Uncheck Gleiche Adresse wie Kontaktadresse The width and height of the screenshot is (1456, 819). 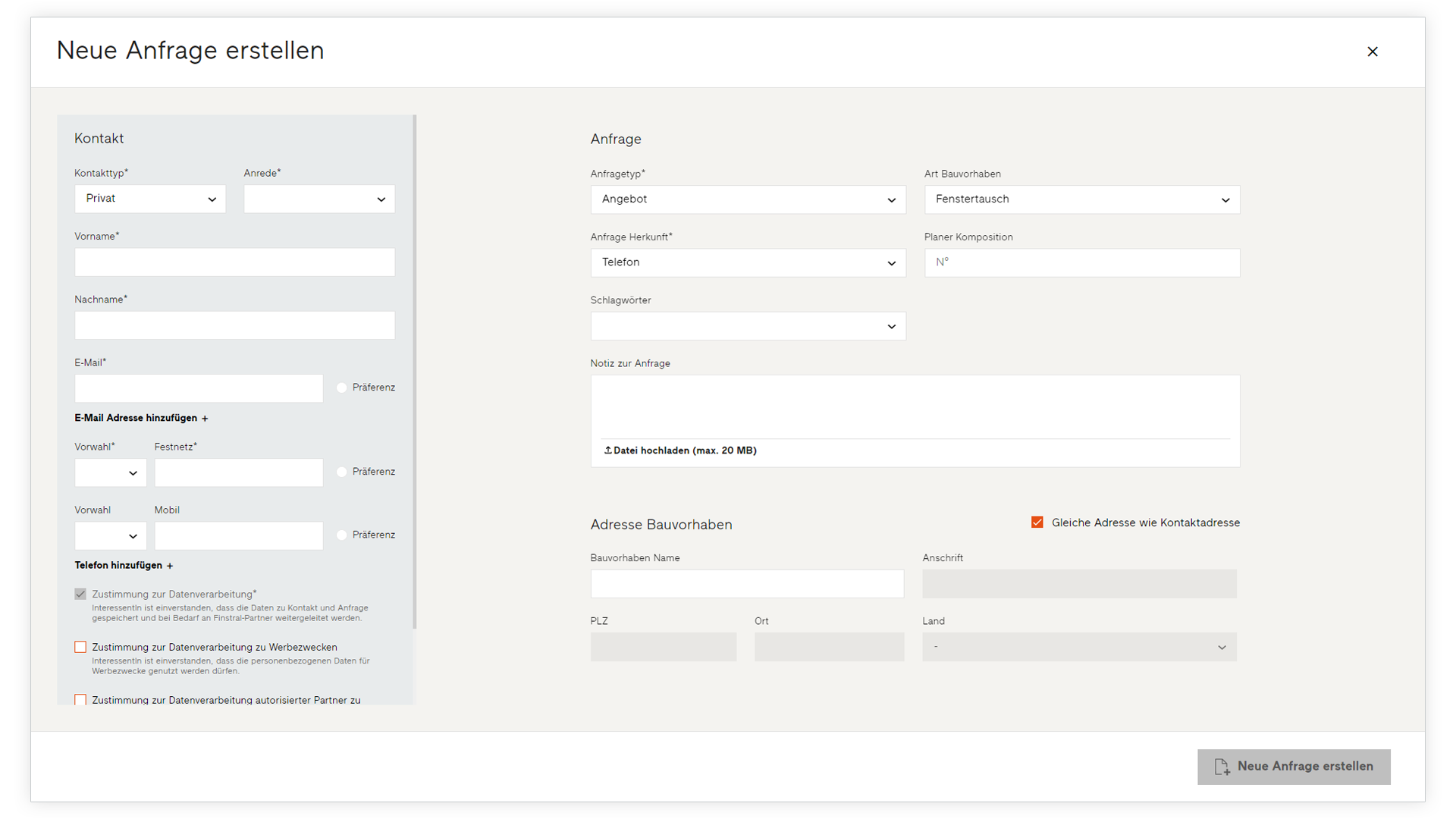click(x=1037, y=522)
